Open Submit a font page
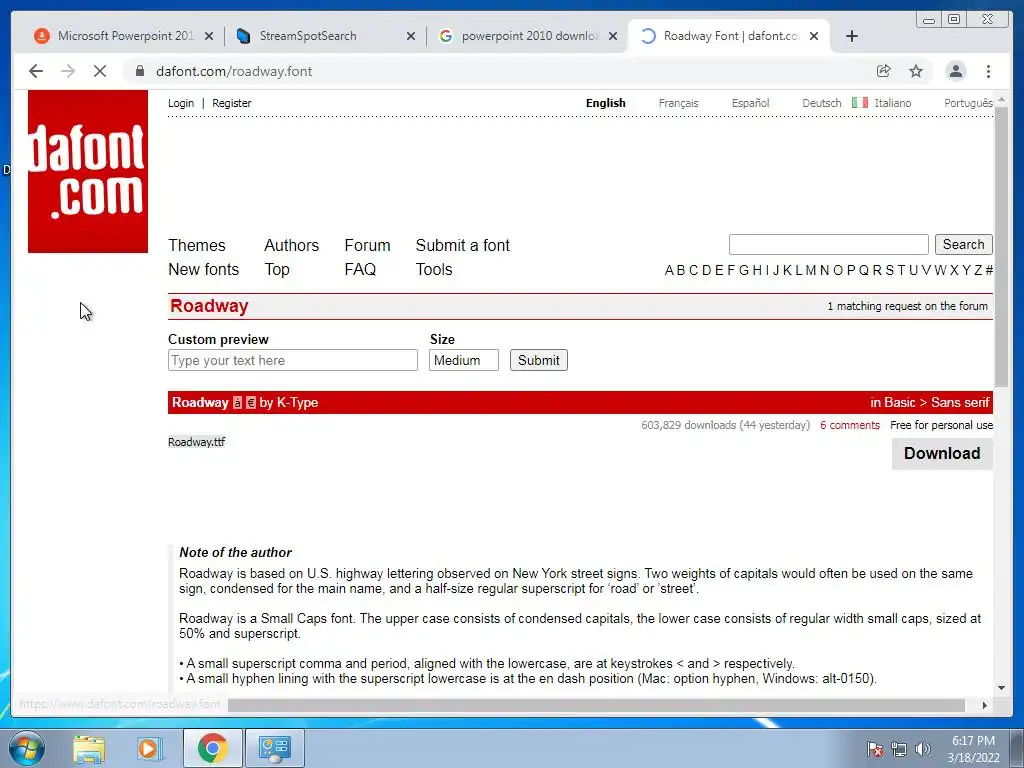Image resolution: width=1024 pixels, height=768 pixels. pos(462,246)
